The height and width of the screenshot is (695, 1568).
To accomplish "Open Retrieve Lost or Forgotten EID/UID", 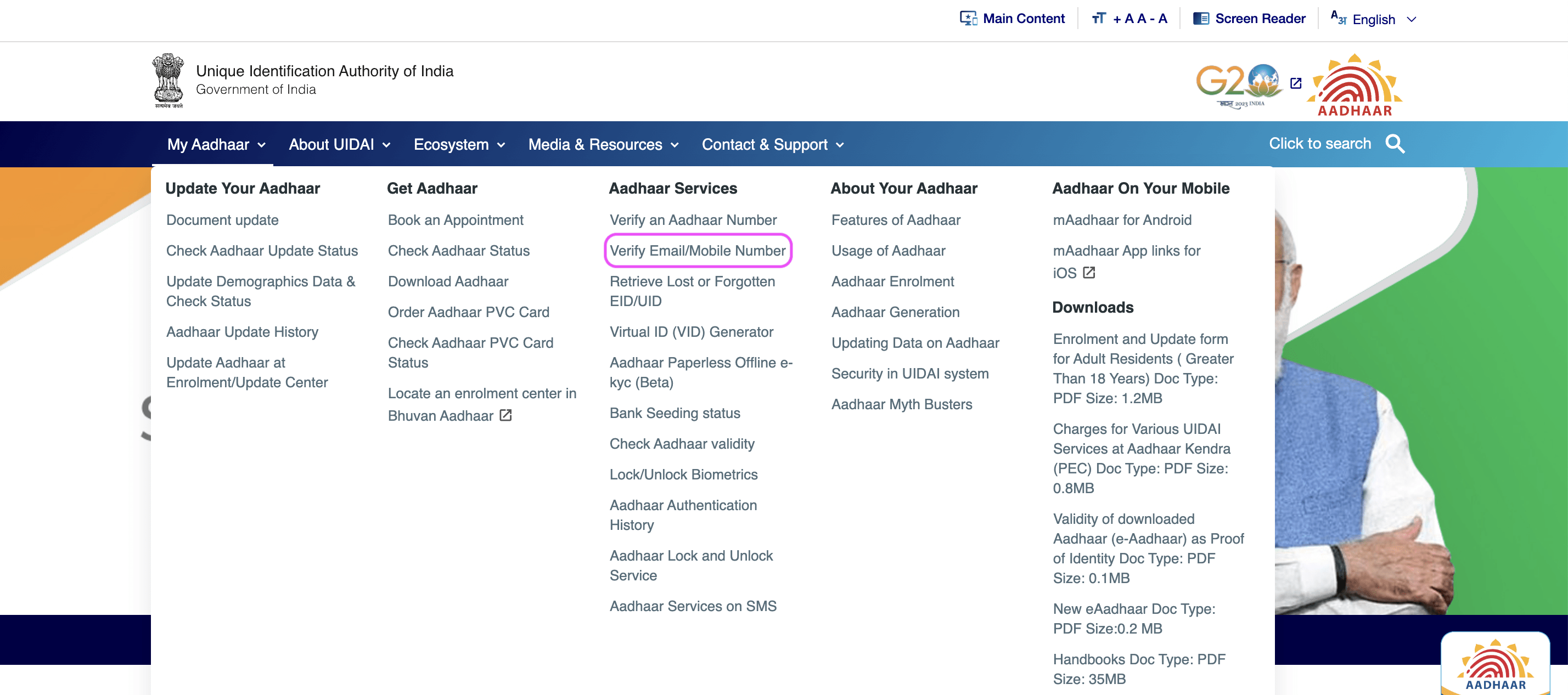I will [692, 291].
